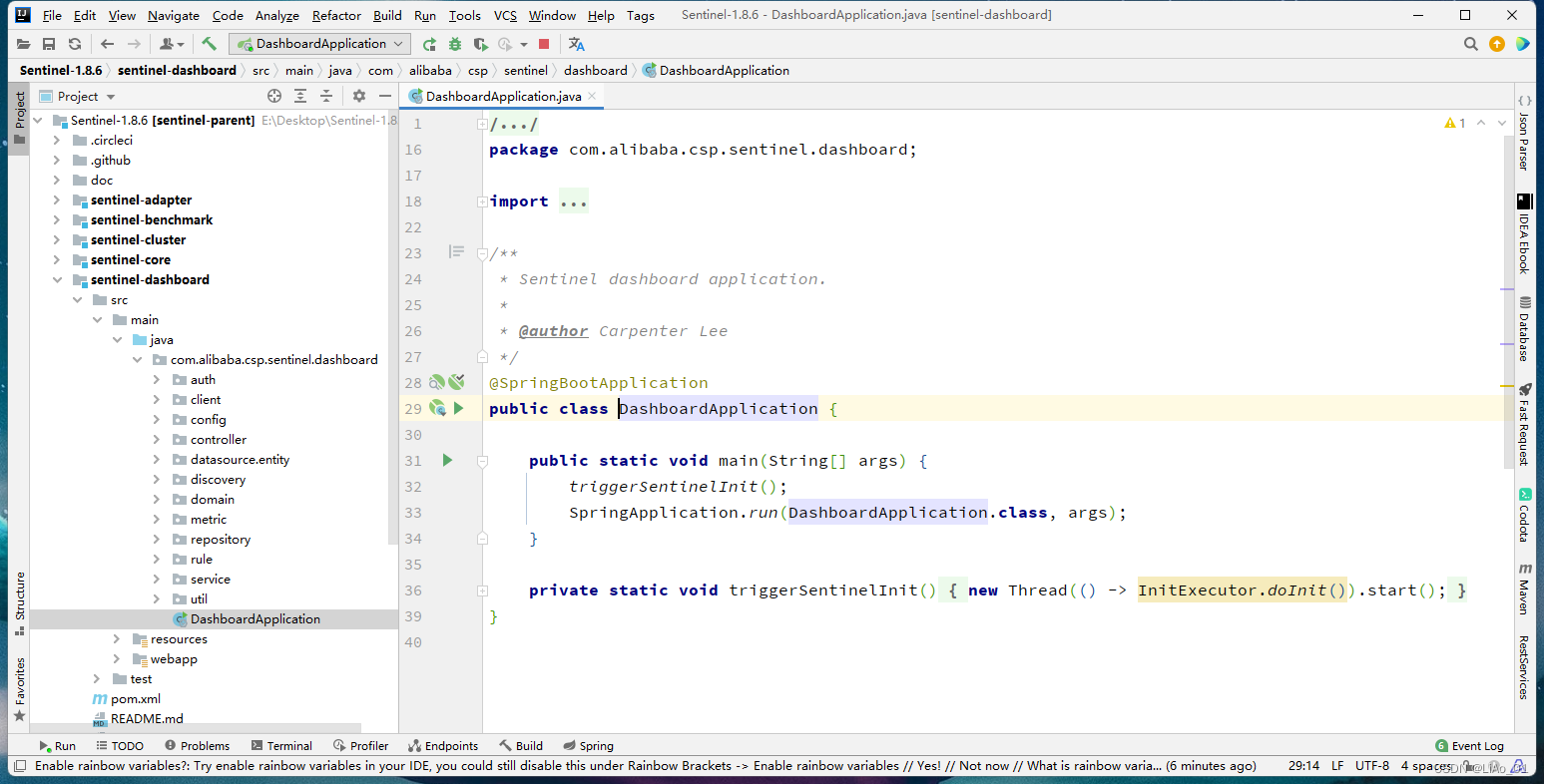This screenshot has width=1544, height=784.
Task: Expand the sentinel-adapter module
Action: tap(57, 199)
